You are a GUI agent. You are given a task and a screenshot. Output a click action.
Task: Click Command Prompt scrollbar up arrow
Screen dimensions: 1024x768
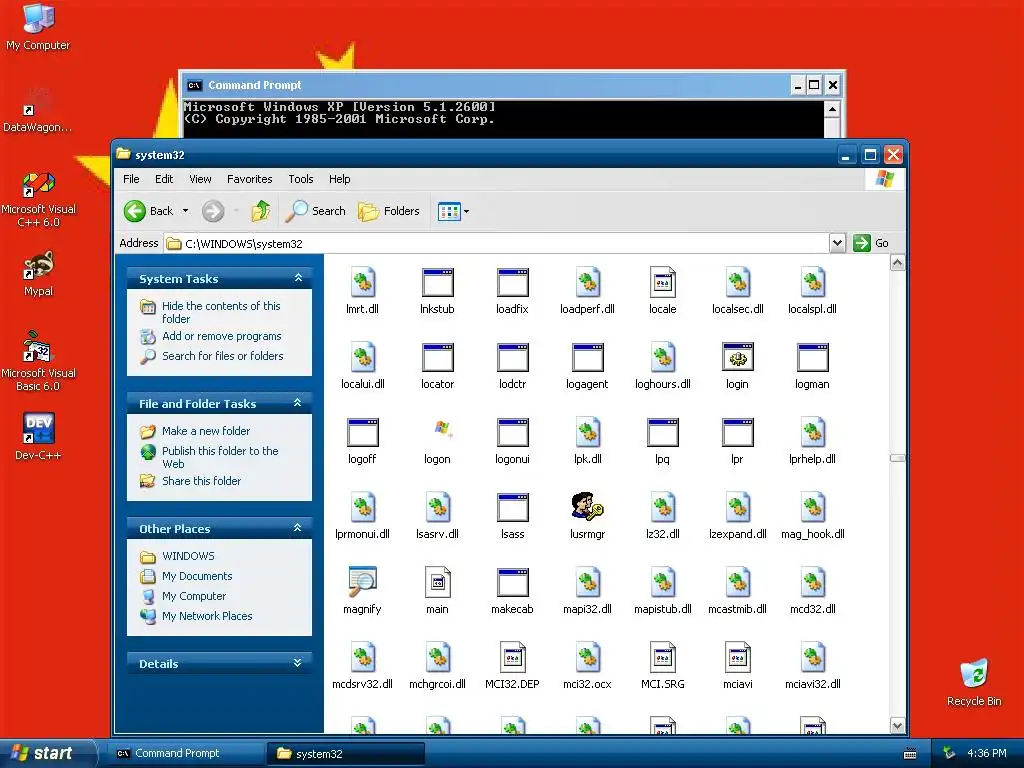(831, 109)
